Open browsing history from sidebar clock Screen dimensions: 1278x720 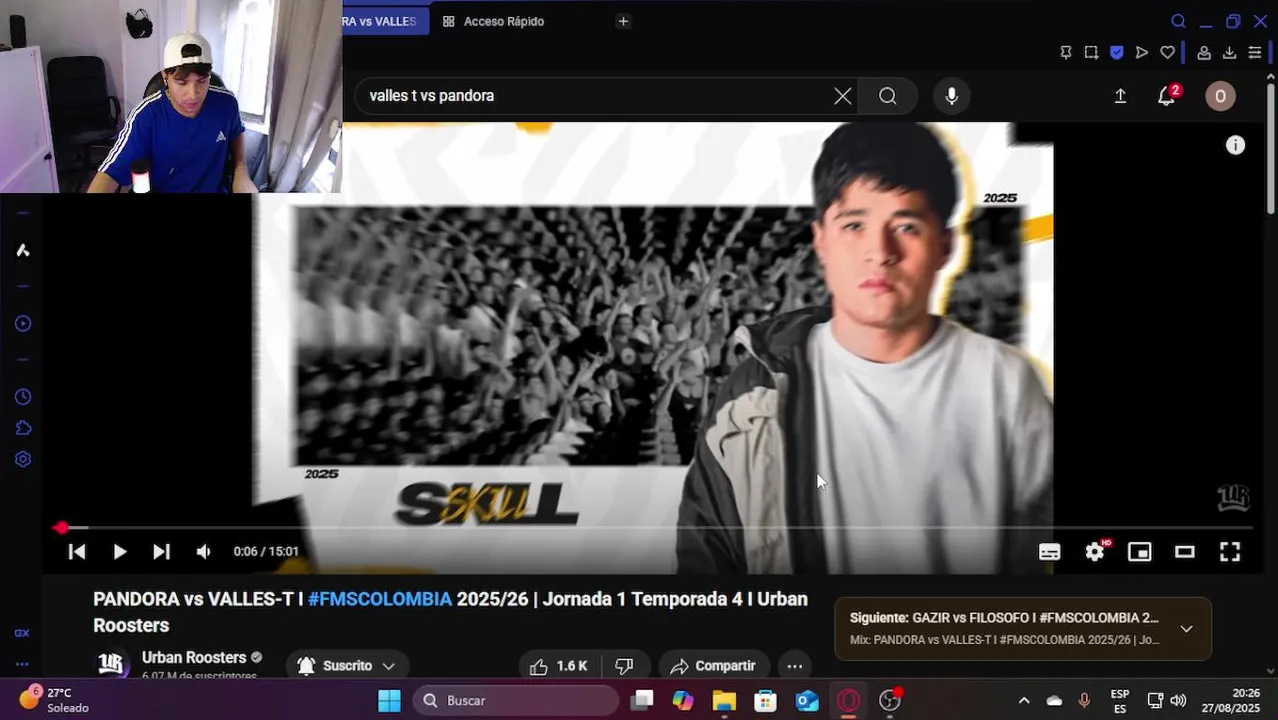click(x=23, y=397)
